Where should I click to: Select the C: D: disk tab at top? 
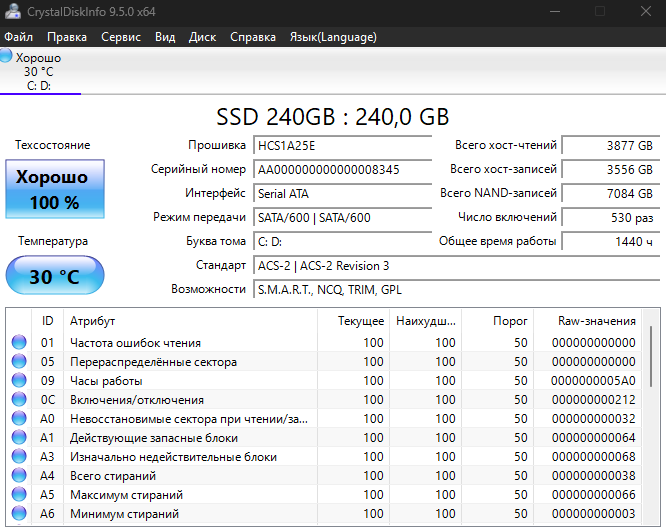pos(39,71)
